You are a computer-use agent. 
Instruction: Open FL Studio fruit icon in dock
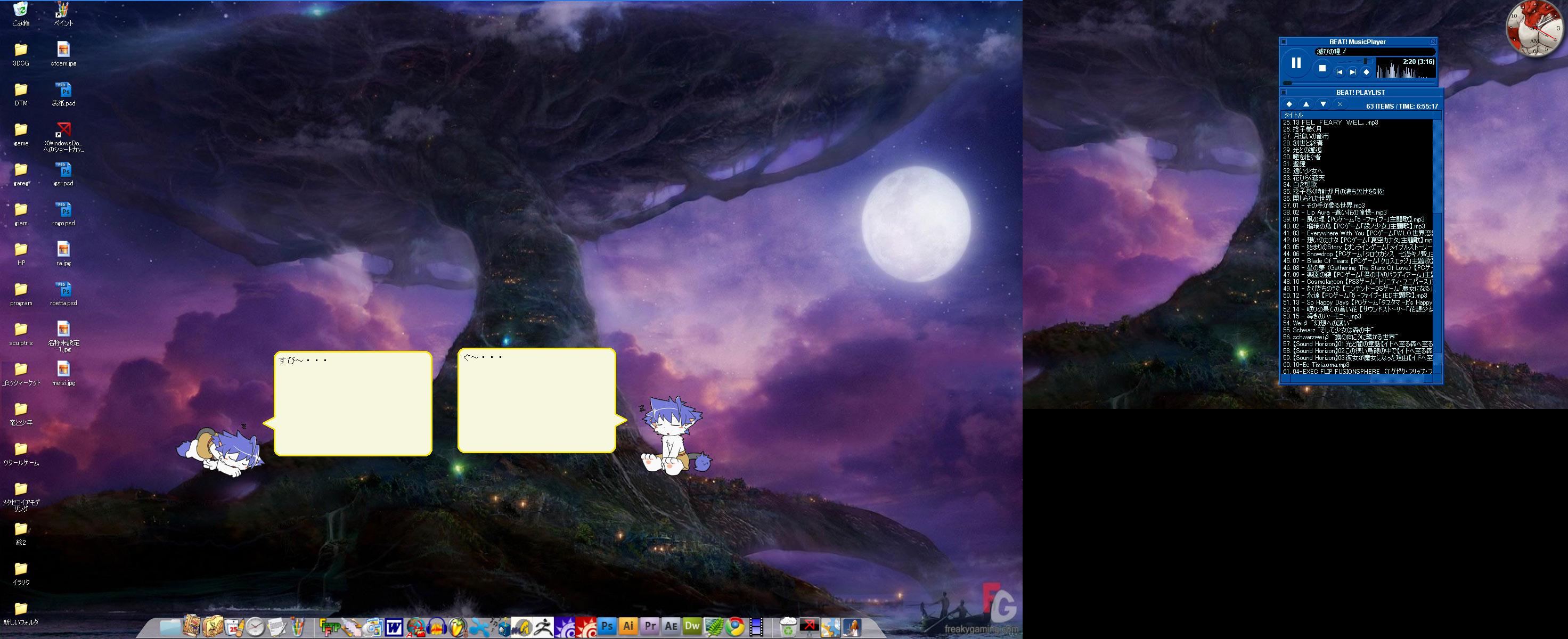point(458,627)
